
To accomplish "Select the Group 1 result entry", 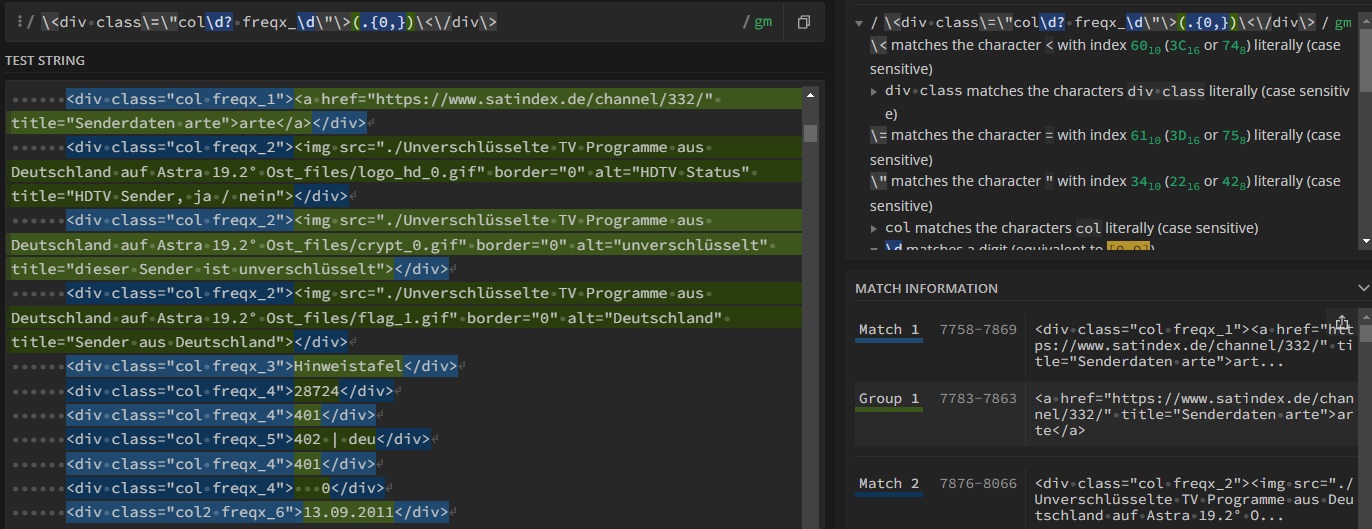I will pos(888,399).
